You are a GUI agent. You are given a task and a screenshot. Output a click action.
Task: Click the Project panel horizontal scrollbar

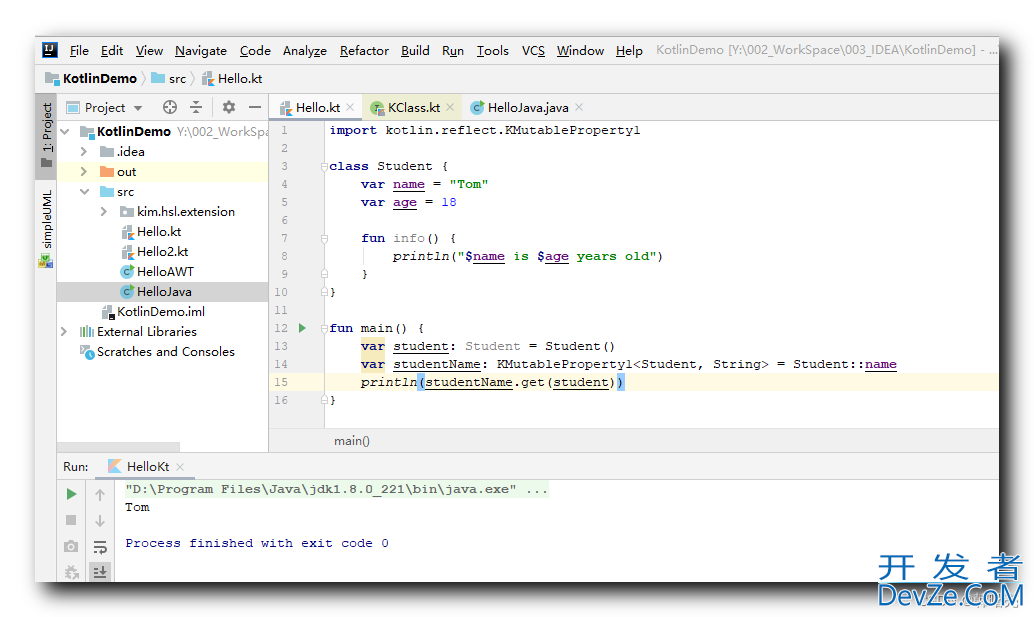[x=119, y=446]
